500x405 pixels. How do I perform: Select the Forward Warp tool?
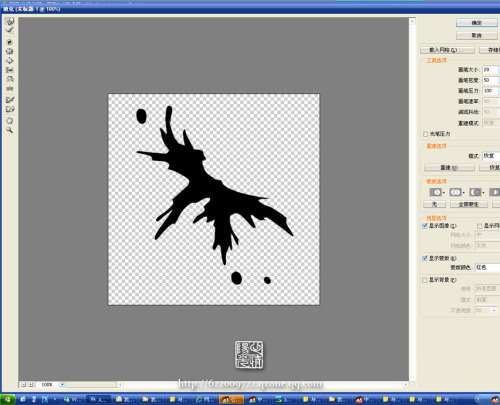10,22
